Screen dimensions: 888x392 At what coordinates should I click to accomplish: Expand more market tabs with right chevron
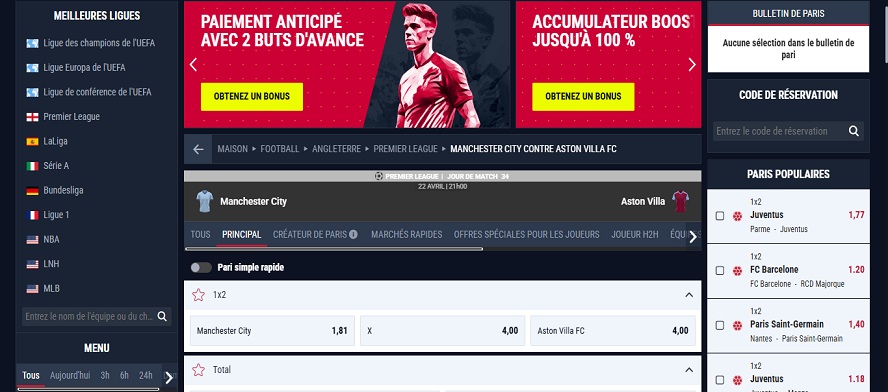click(693, 237)
